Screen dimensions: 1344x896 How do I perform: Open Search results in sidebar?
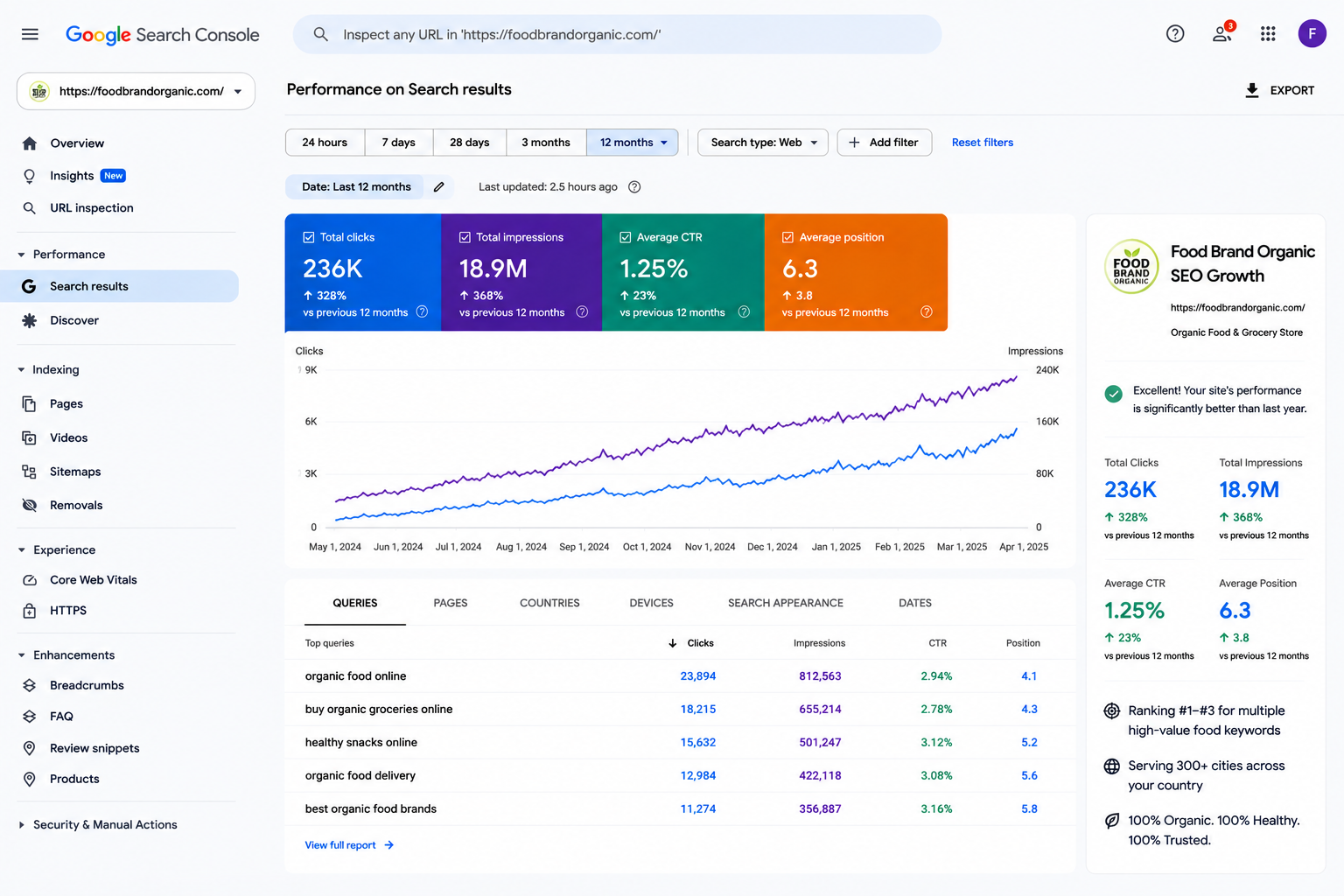coord(119,286)
